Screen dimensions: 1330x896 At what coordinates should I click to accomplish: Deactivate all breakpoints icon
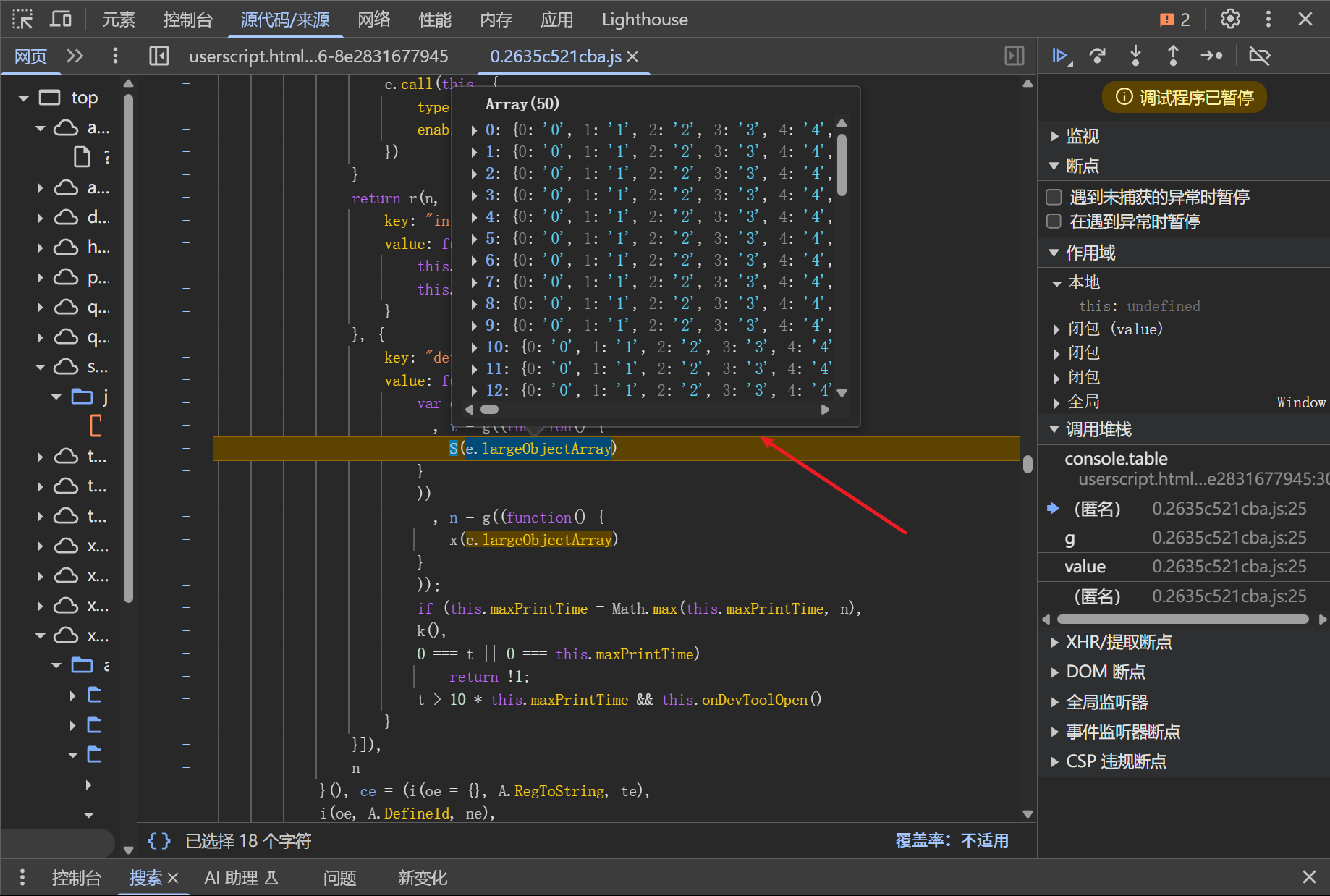[1259, 56]
